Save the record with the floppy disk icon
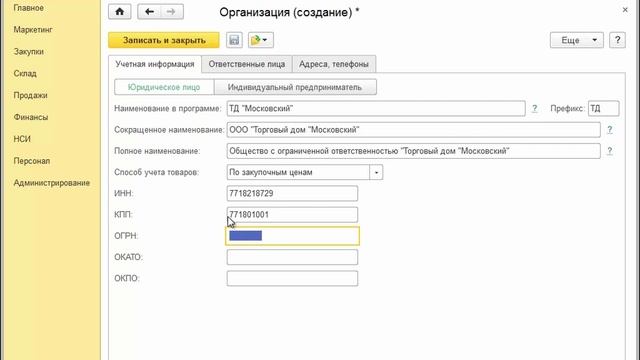Screen dimensions: 640x360 234,40
